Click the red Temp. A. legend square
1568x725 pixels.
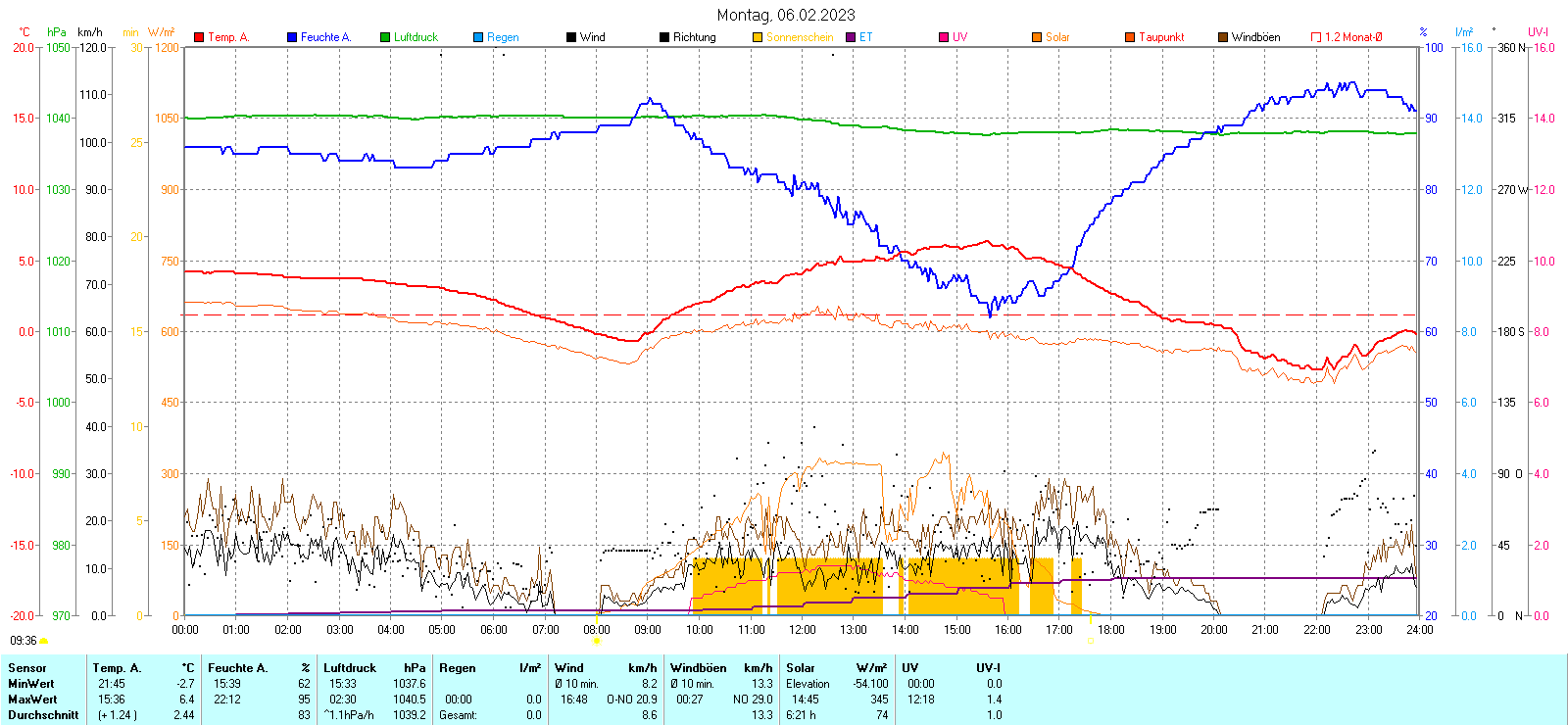coord(199,37)
